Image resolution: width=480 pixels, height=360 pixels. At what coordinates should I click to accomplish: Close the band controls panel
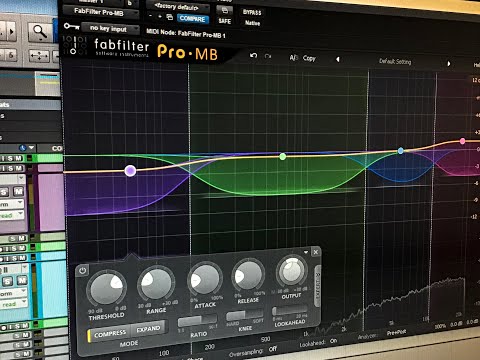click(x=316, y=252)
